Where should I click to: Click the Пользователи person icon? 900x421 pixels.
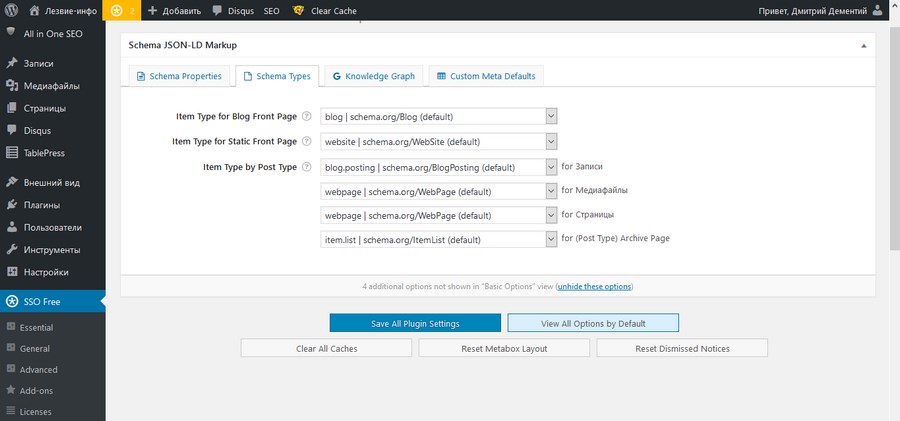(11, 227)
